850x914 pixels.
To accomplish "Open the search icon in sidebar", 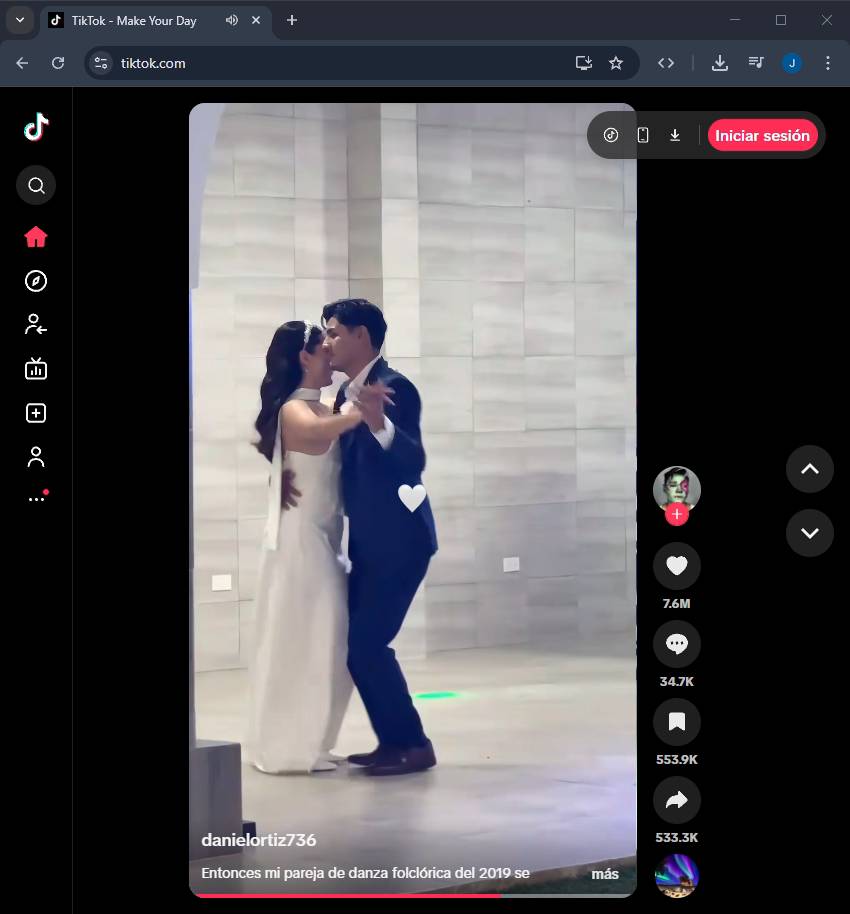I will pos(36,185).
